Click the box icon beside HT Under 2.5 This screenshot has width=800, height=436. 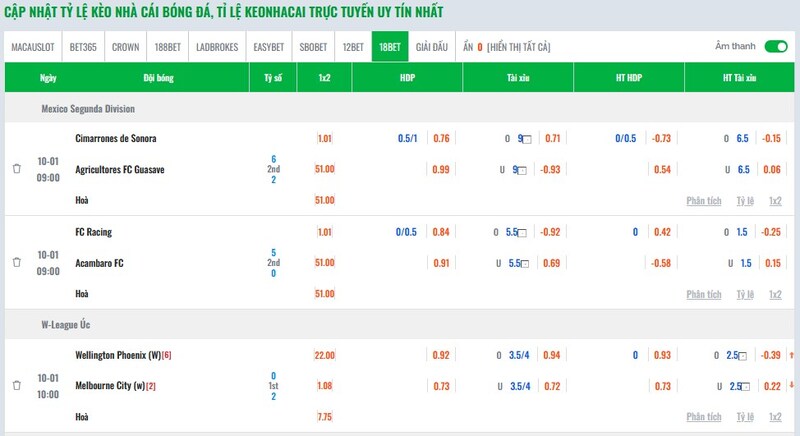(x=743, y=387)
